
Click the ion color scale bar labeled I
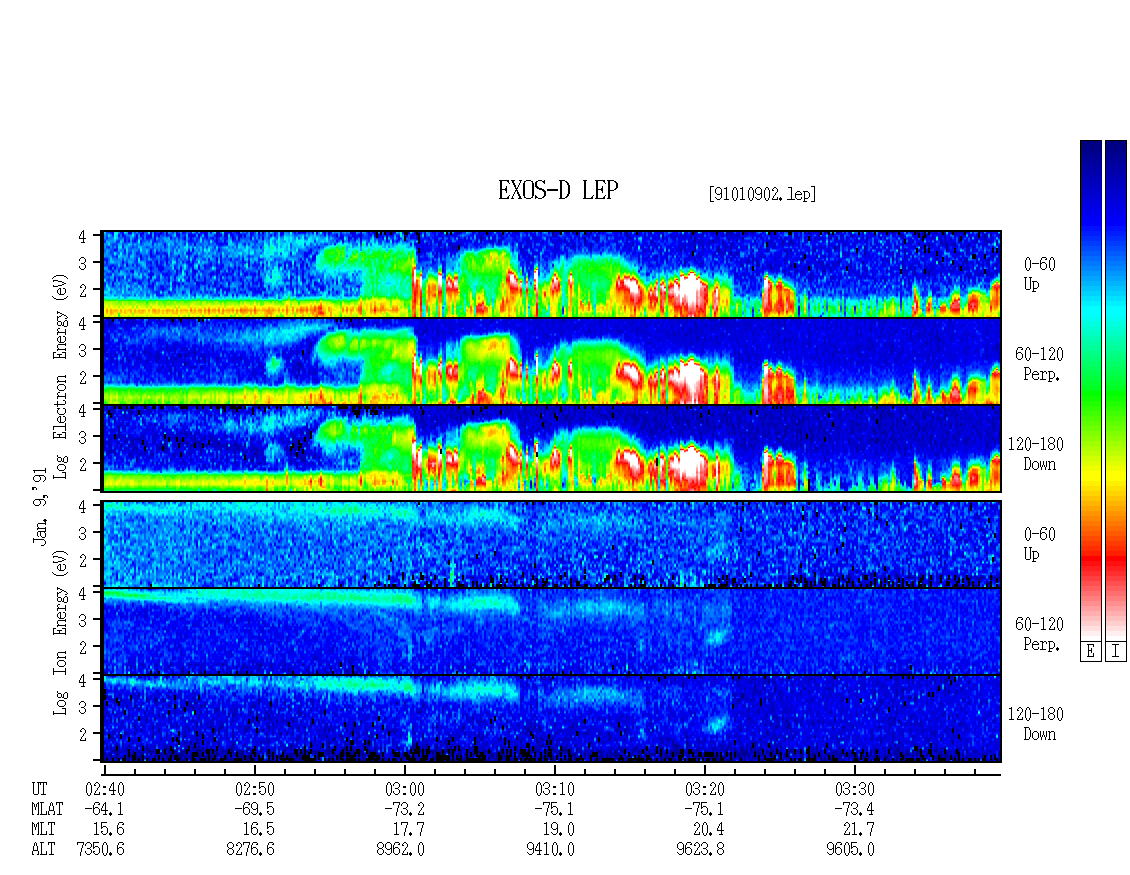pos(1116,390)
